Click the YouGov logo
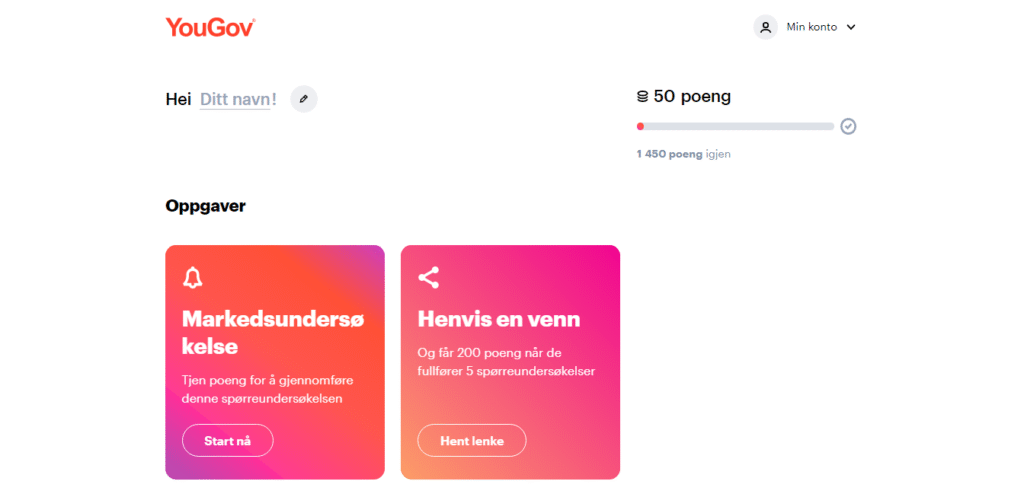 coord(210,27)
